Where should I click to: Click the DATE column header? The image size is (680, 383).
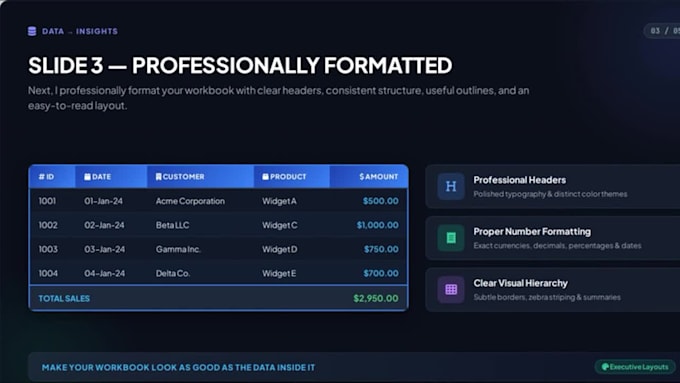pos(111,177)
